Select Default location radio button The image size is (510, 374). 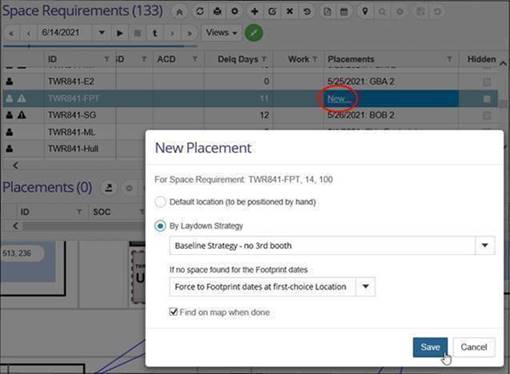click(160, 202)
